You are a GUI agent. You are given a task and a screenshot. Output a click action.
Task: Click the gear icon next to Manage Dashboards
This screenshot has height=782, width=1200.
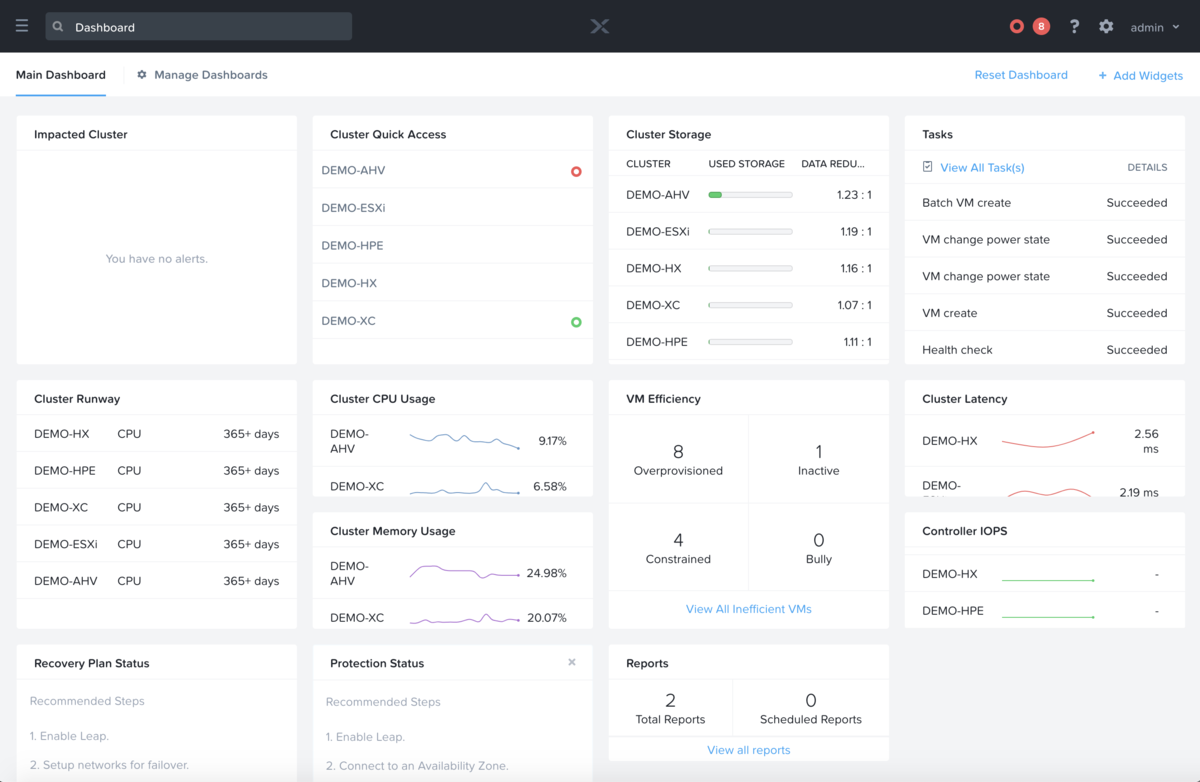click(141, 74)
